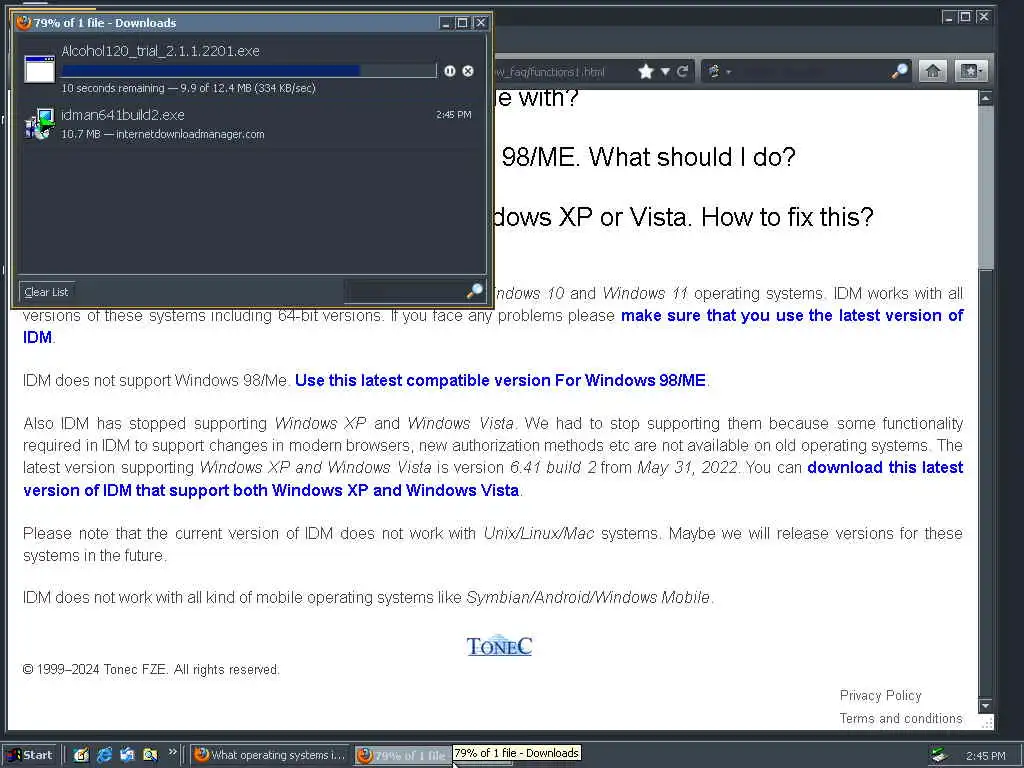Viewport: 1024px width, 768px height.
Task: Switch to '79% of 1 file' taskbar button
Action: click(403, 755)
